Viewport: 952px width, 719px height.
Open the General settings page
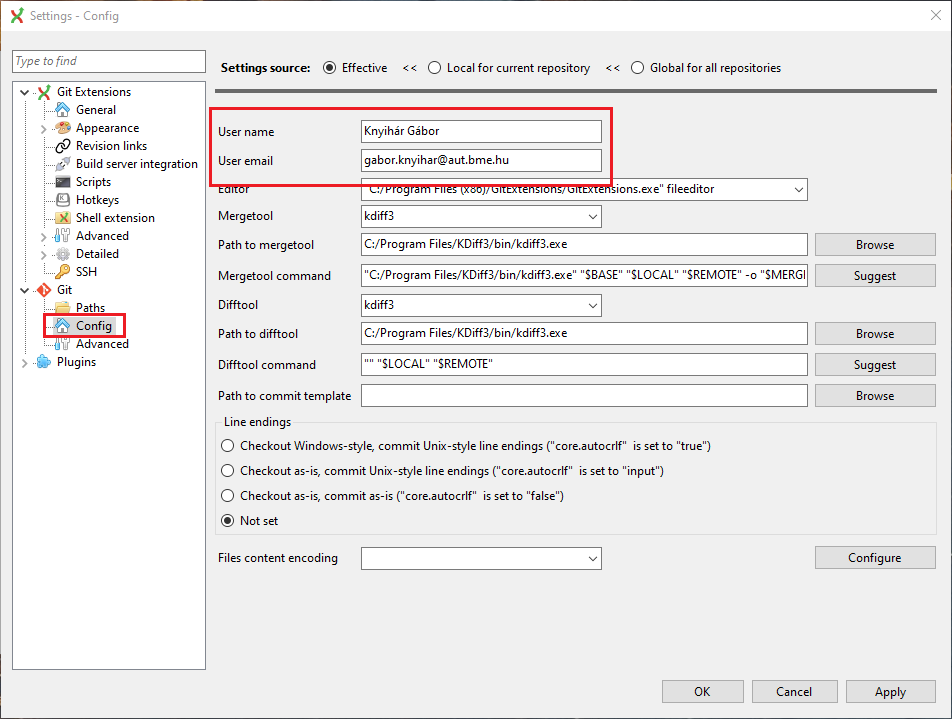click(96, 110)
